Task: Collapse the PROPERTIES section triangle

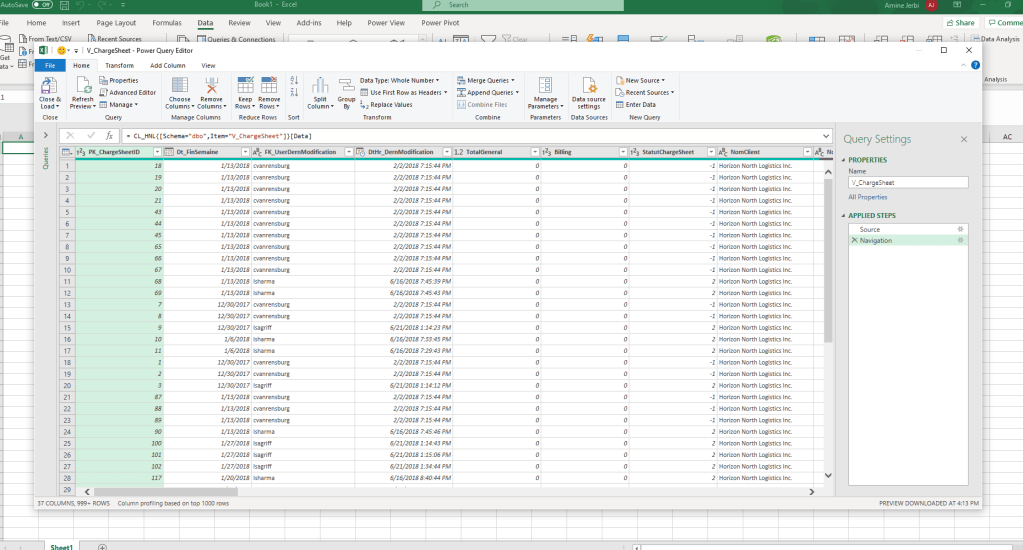Action: [x=844, y=160]
